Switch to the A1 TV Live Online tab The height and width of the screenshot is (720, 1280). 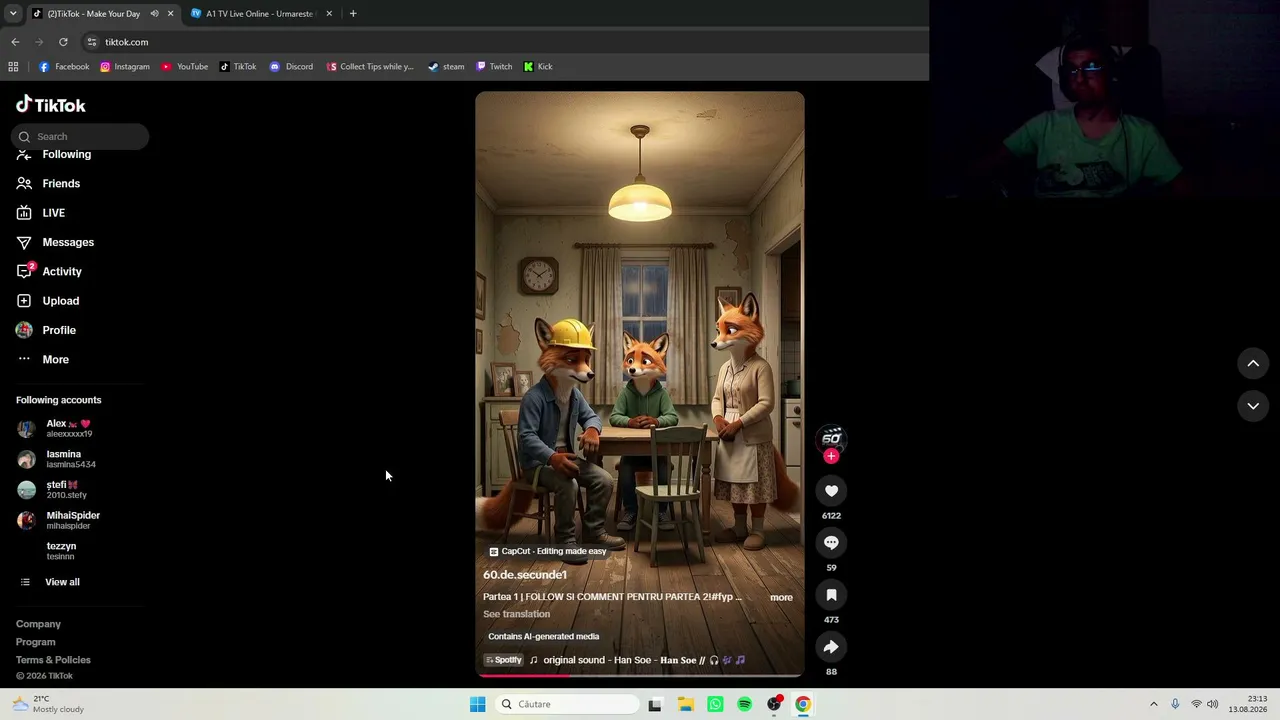[260, 14]
